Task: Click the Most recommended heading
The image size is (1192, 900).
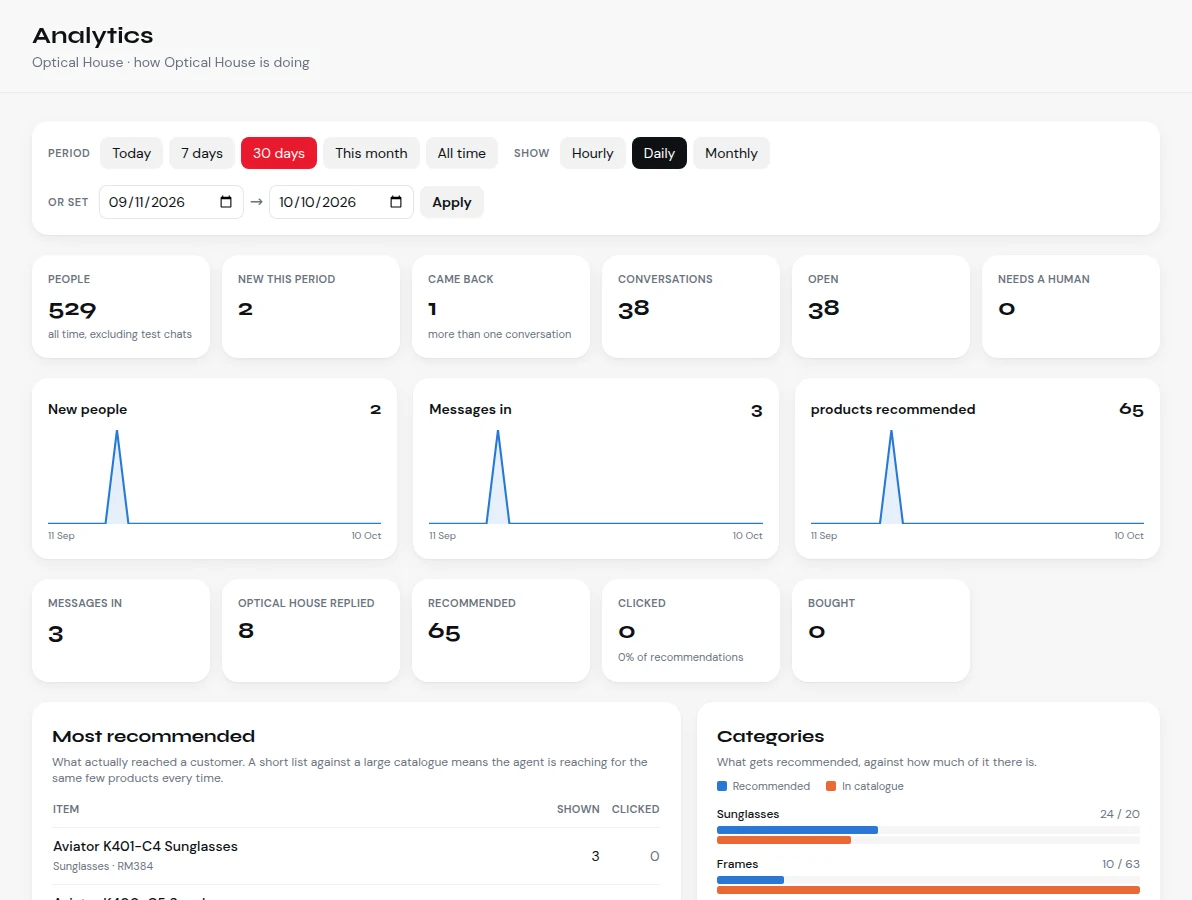Action: [154, 736]
